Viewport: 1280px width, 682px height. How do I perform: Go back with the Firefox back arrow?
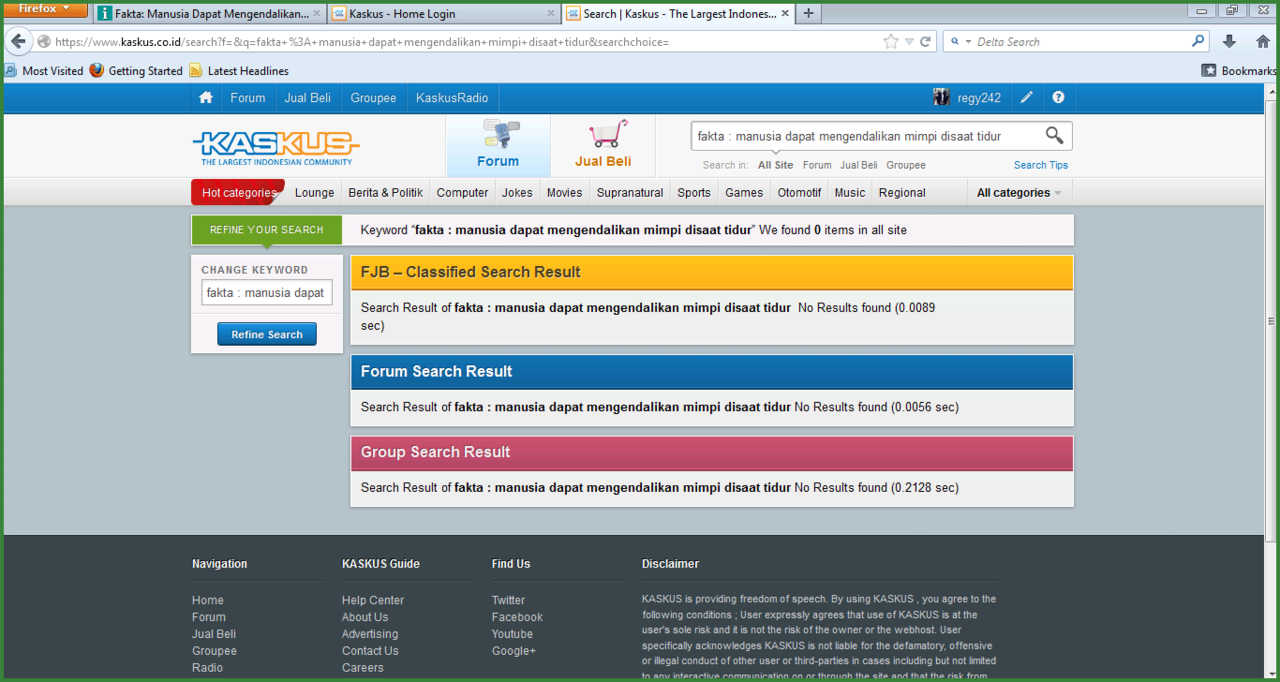[18, 42]
